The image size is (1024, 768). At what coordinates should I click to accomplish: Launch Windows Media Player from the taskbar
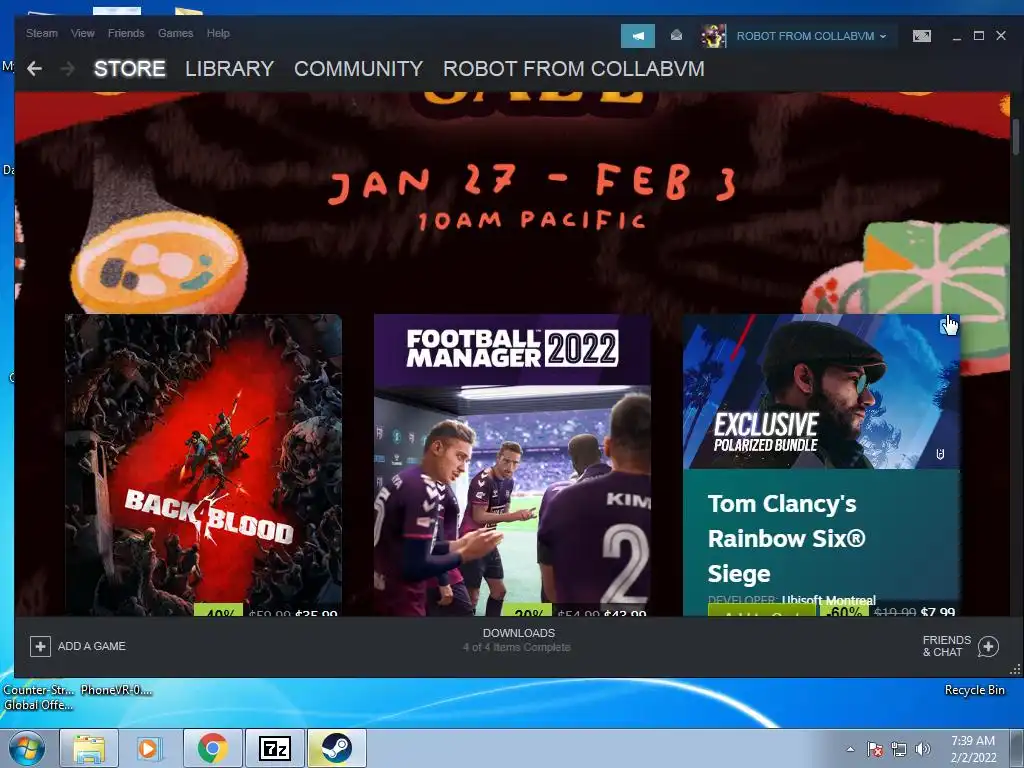click(148, 748)
